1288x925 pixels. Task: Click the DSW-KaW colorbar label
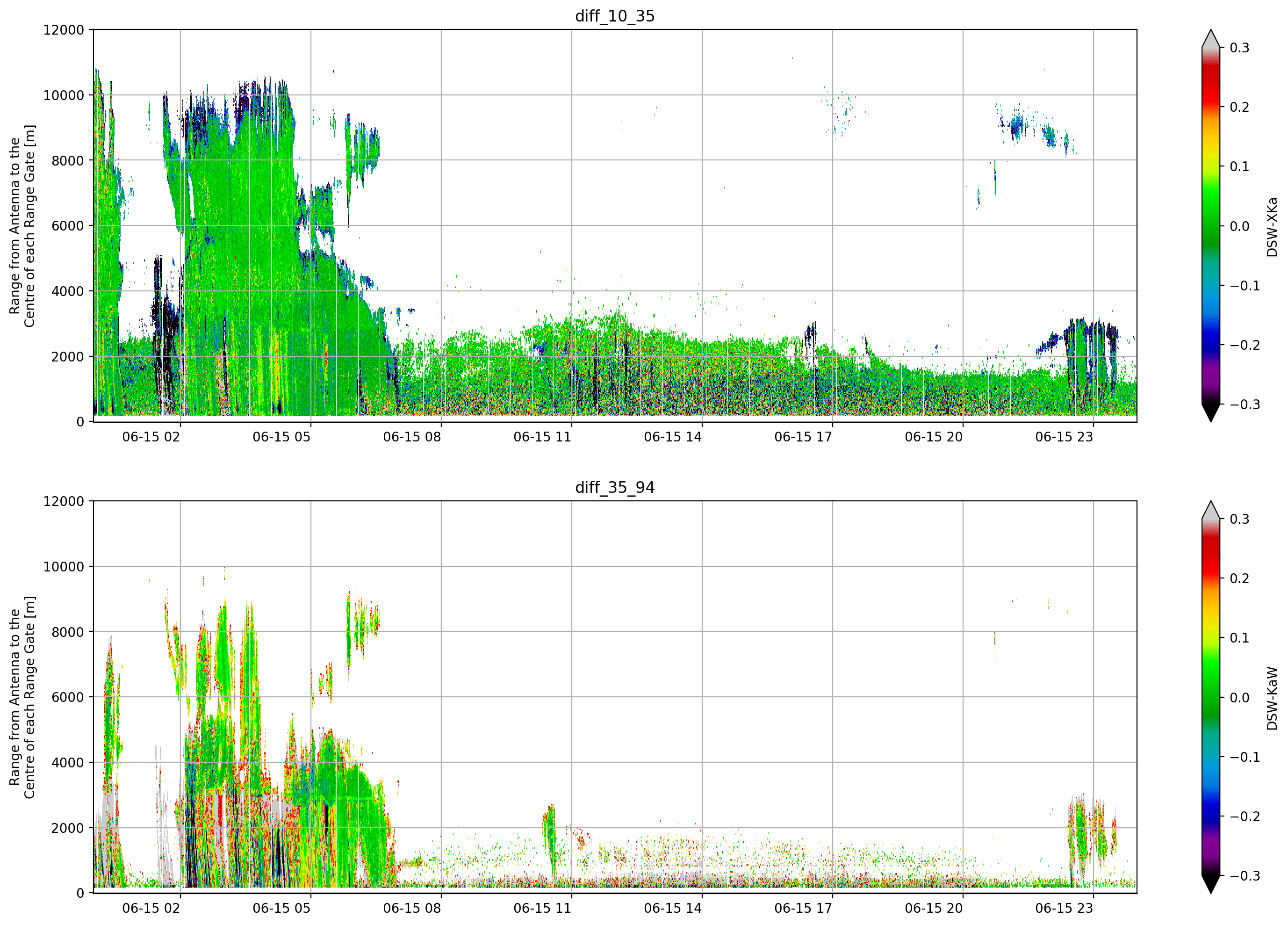1272,698
